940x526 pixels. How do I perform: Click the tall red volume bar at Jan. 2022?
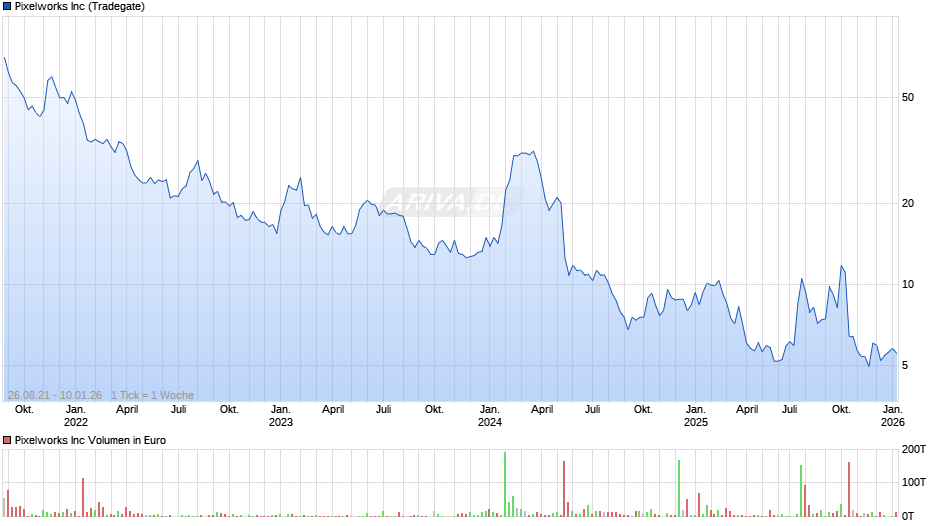83,497
